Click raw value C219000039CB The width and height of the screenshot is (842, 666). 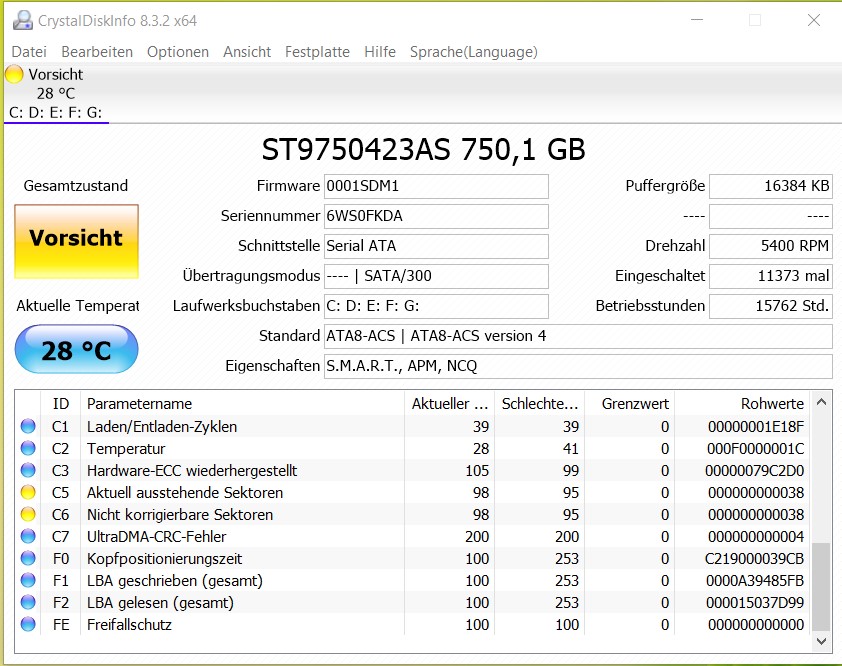pos(754,559)
